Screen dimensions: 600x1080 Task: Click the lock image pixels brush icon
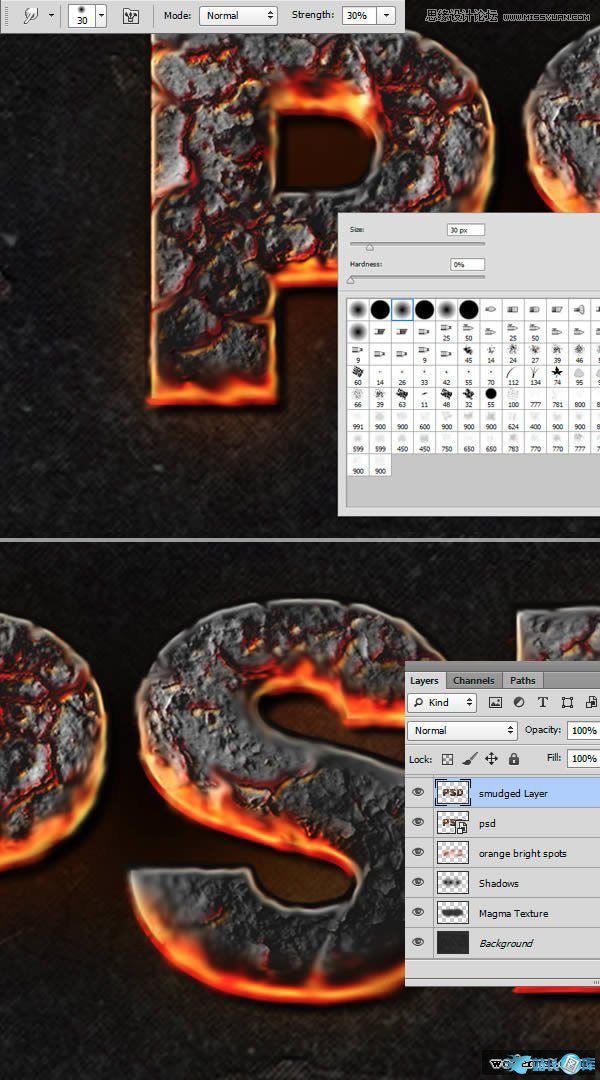point(470,759)
